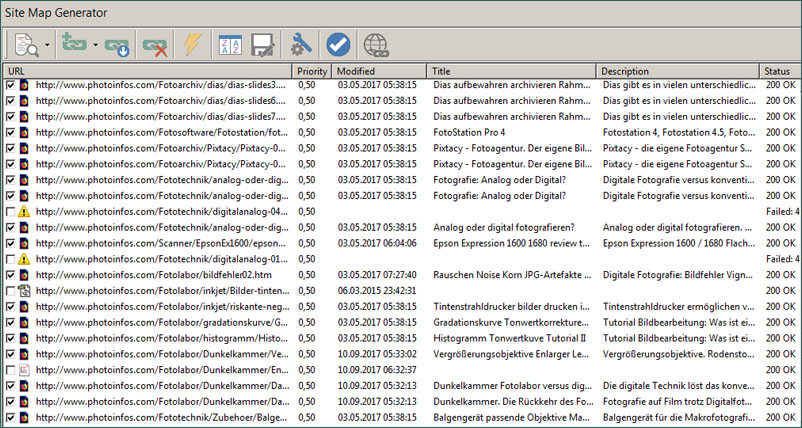
Task: Click the delete link red X icon
Action: pos(155,45)
